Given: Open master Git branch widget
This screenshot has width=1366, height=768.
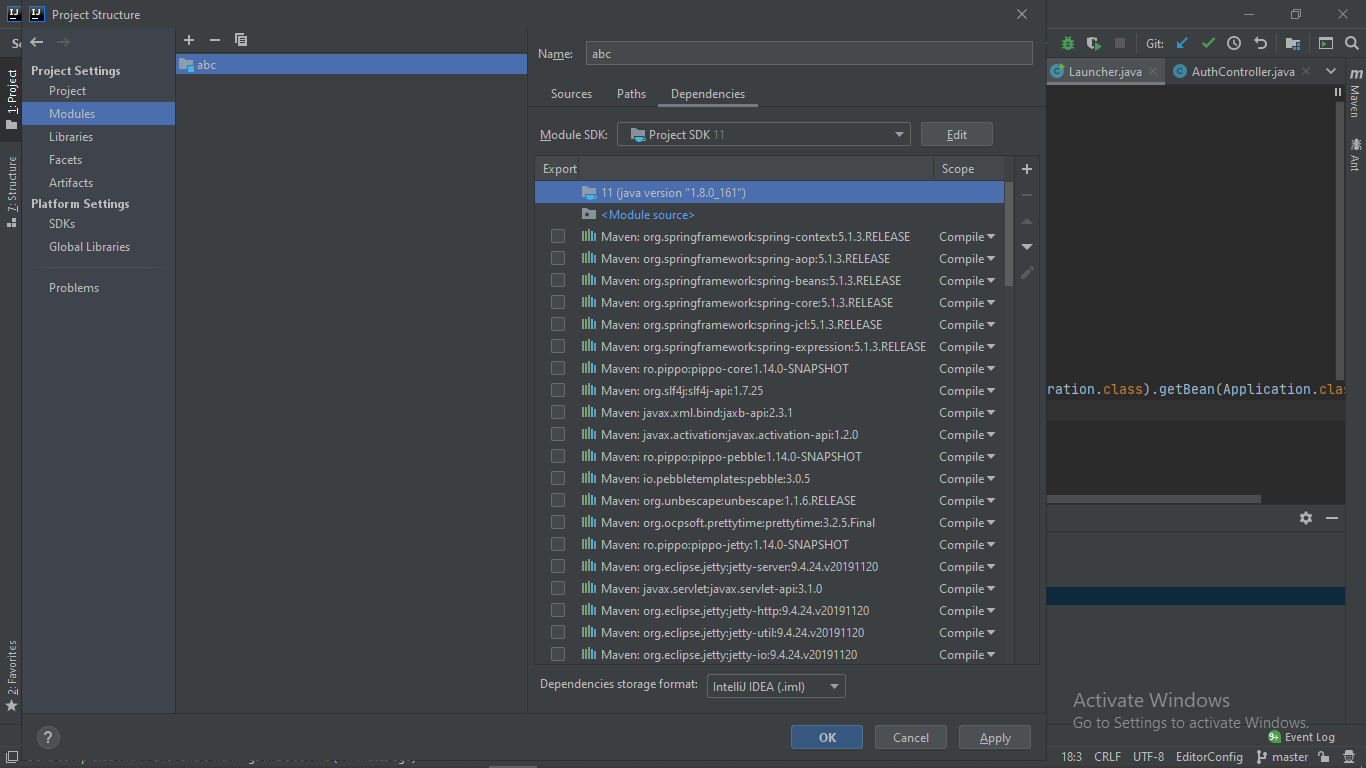Looking at the screenshot, I should 1282,757.
